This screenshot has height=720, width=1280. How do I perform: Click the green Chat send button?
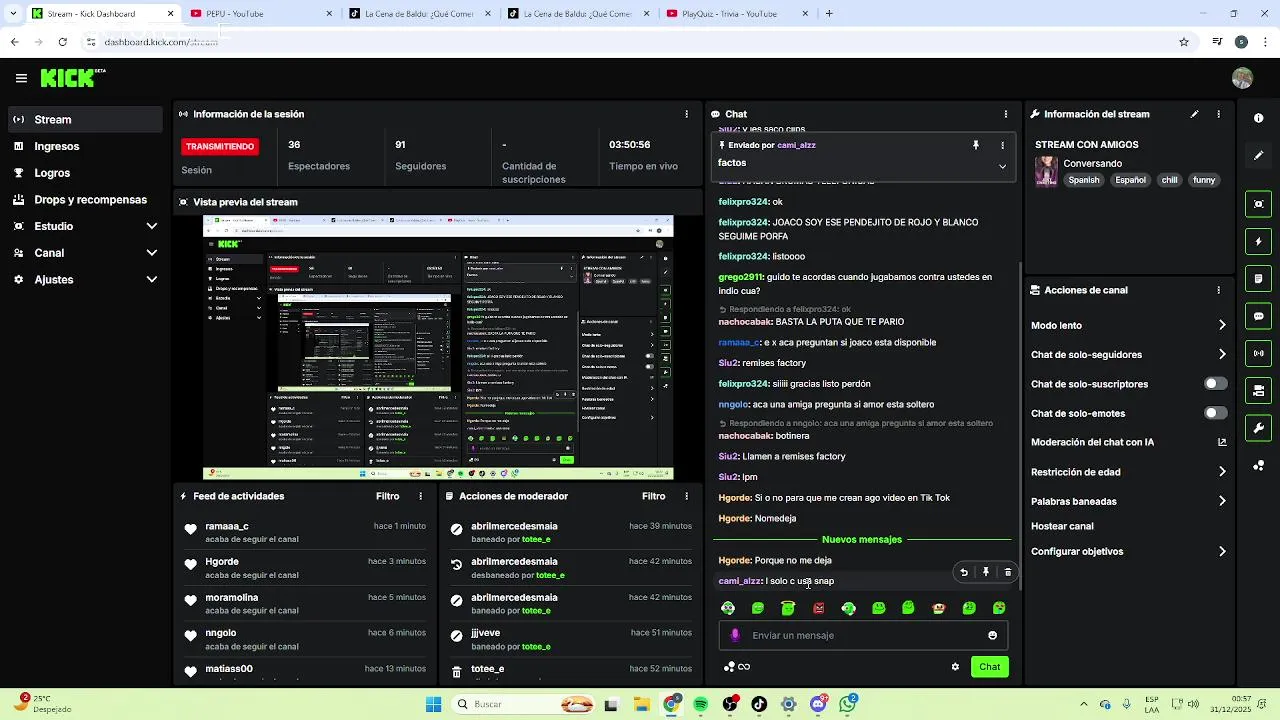point(989,667)
